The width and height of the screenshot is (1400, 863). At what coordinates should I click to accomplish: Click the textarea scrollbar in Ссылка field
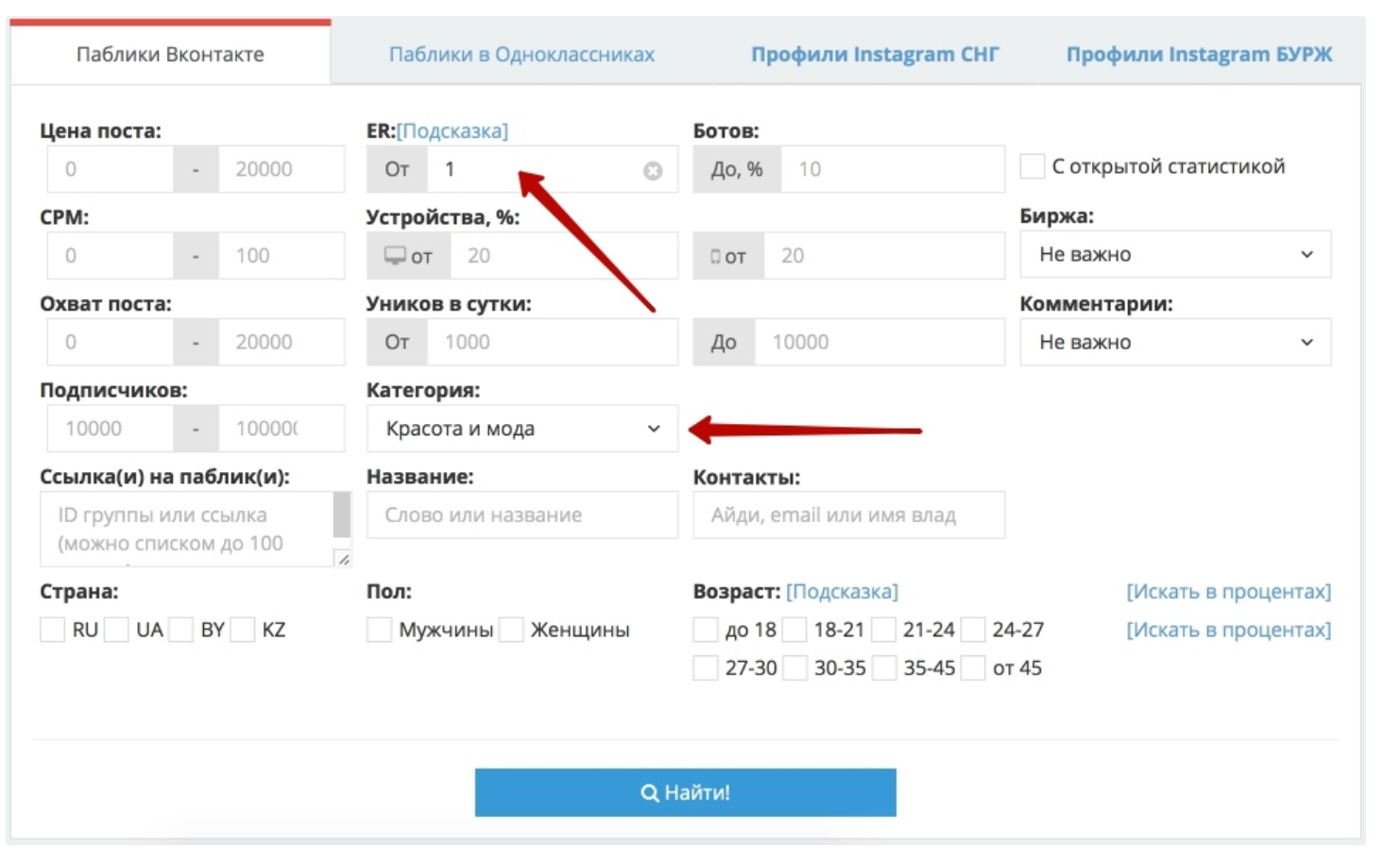342,516
